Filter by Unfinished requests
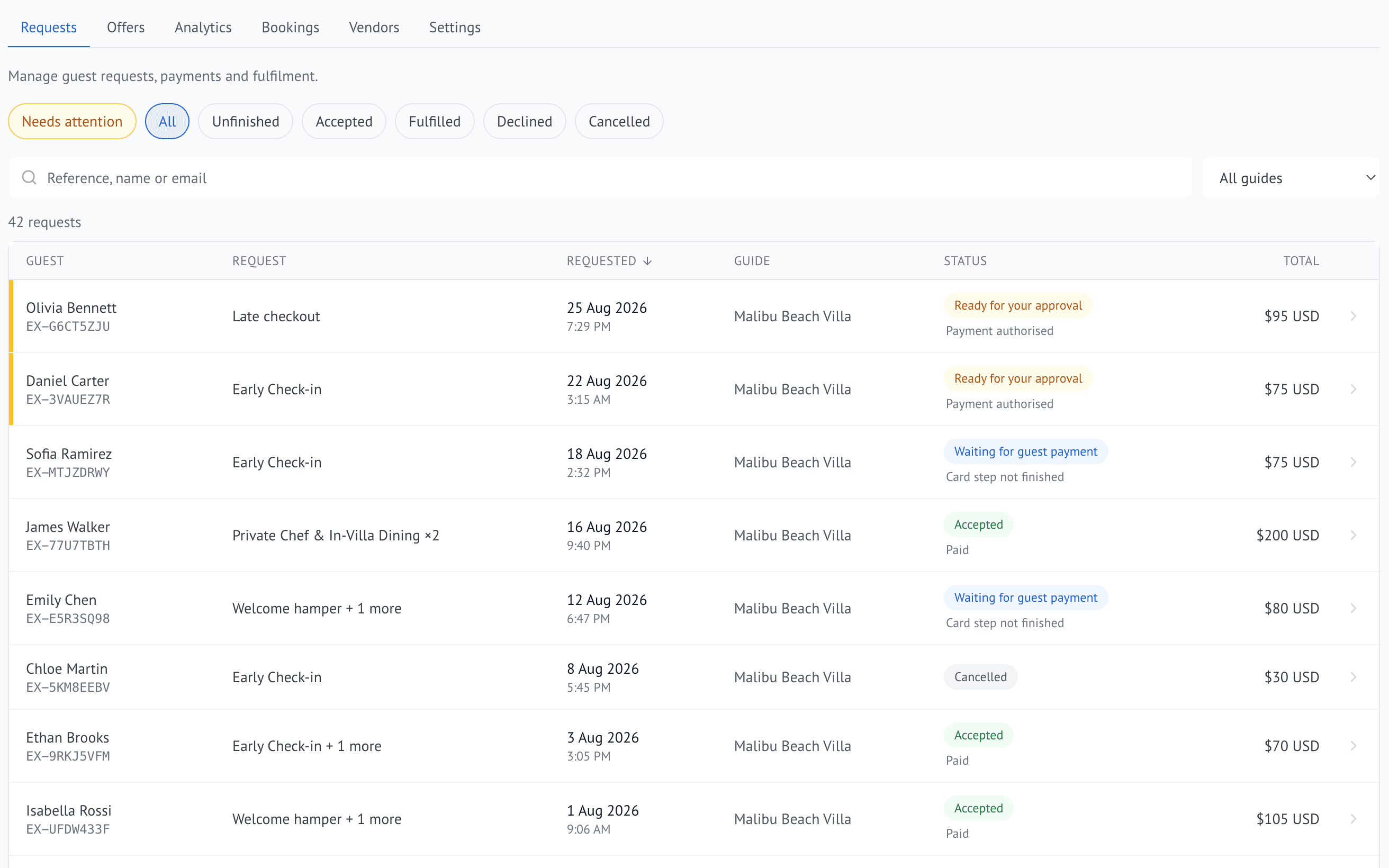 pos(246,121)
